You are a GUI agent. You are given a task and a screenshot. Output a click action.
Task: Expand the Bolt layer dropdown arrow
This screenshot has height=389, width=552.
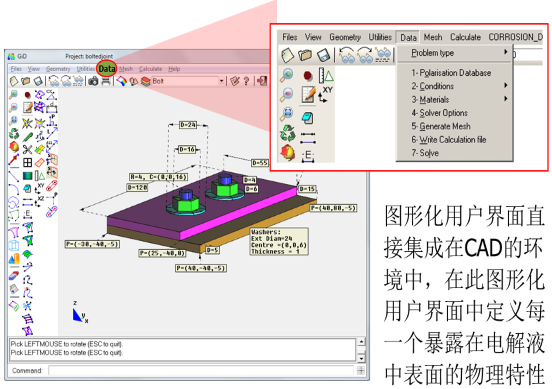click(221, 81)
